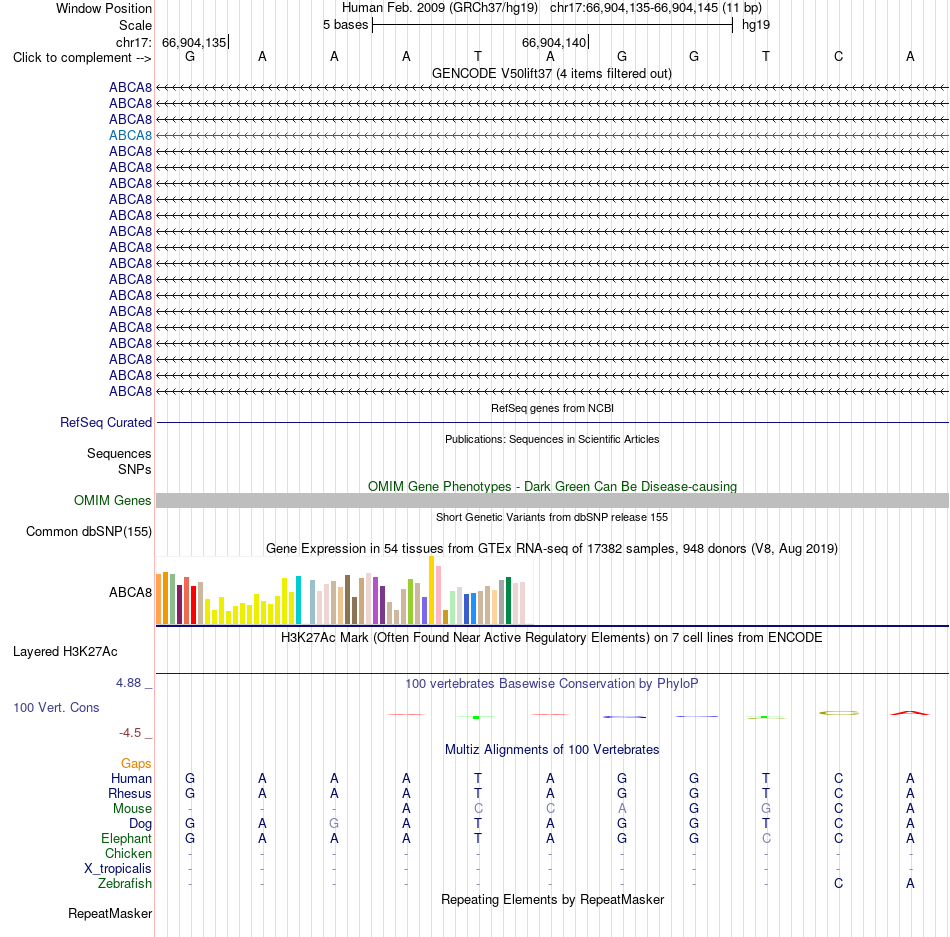Image resolution: width=950 pixels, height=937 pixels.
Task: Open "100 vertebrates Basewise Conservation by PhyloP"
Action: click(x=552, y=684)
